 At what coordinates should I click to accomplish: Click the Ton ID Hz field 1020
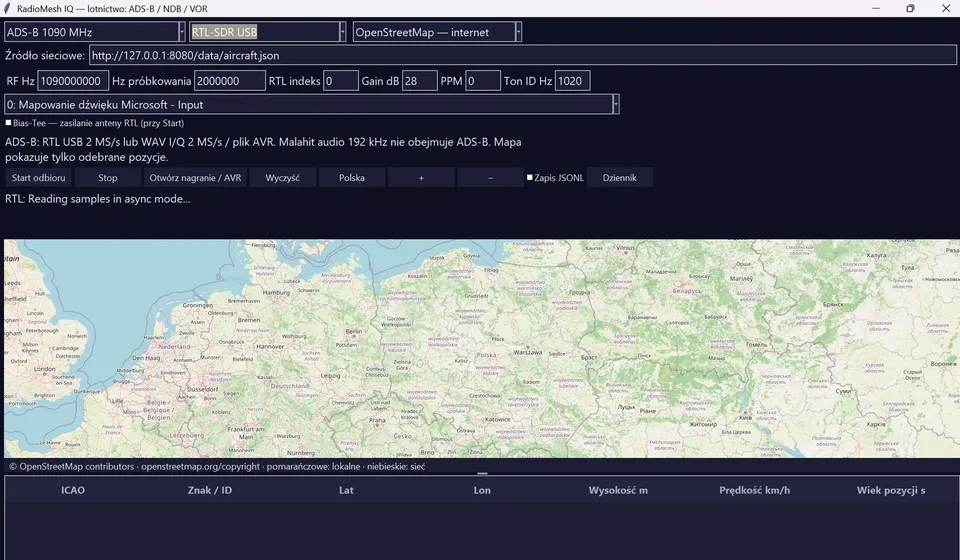572,81
